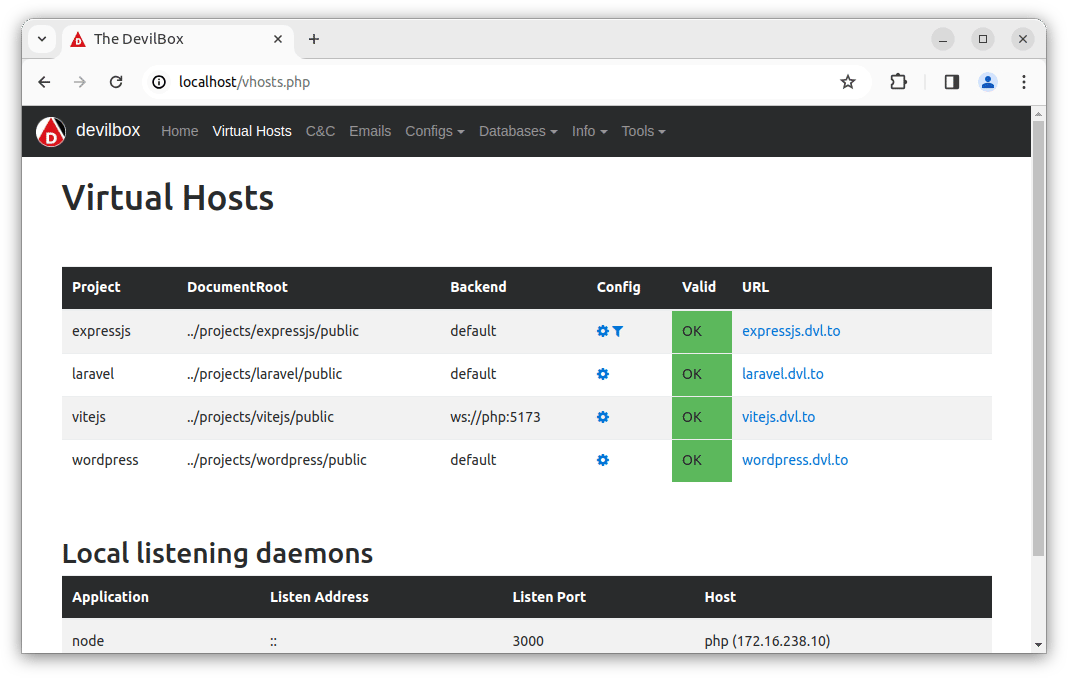Toggle the browser side panel
1068x678 pixels.
(x=951, y=82)
